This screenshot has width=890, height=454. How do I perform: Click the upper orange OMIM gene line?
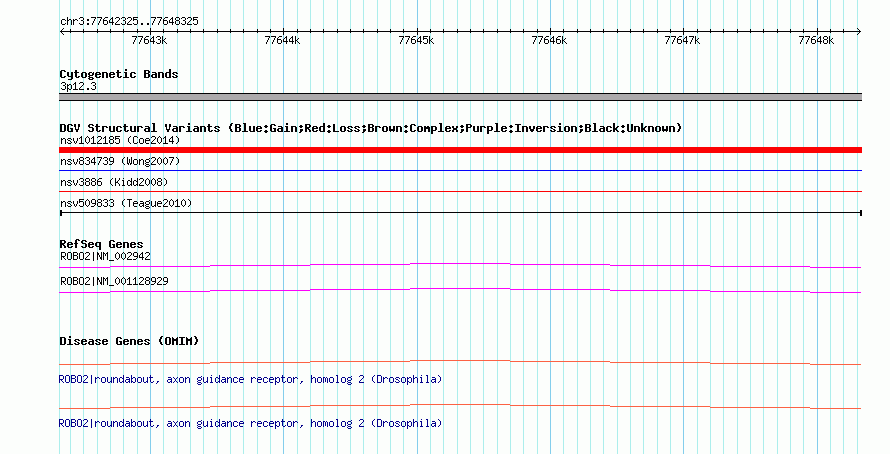click(460, 363)
